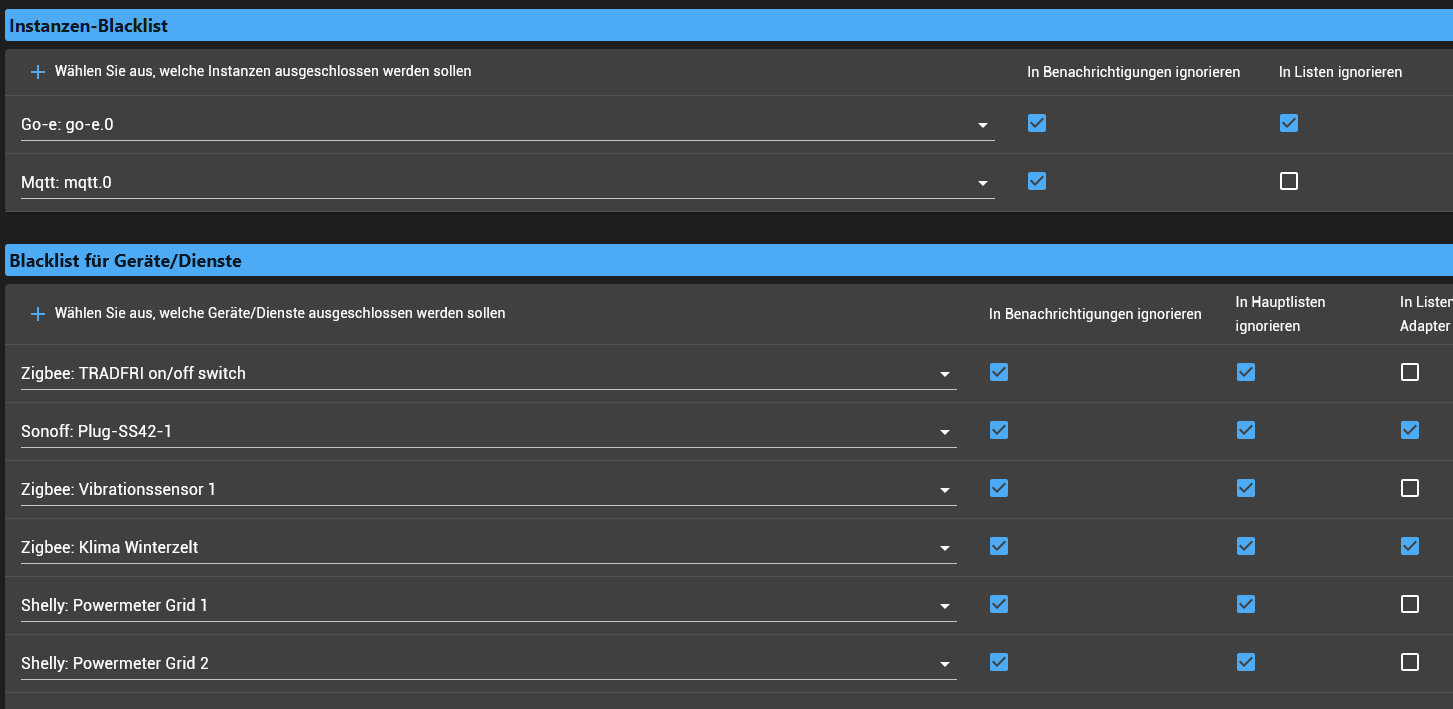1453x709 pixels.
Task: Click the 'Blacklist für Geräte/Dienste' section header
Action: click(x=729, y=261)
